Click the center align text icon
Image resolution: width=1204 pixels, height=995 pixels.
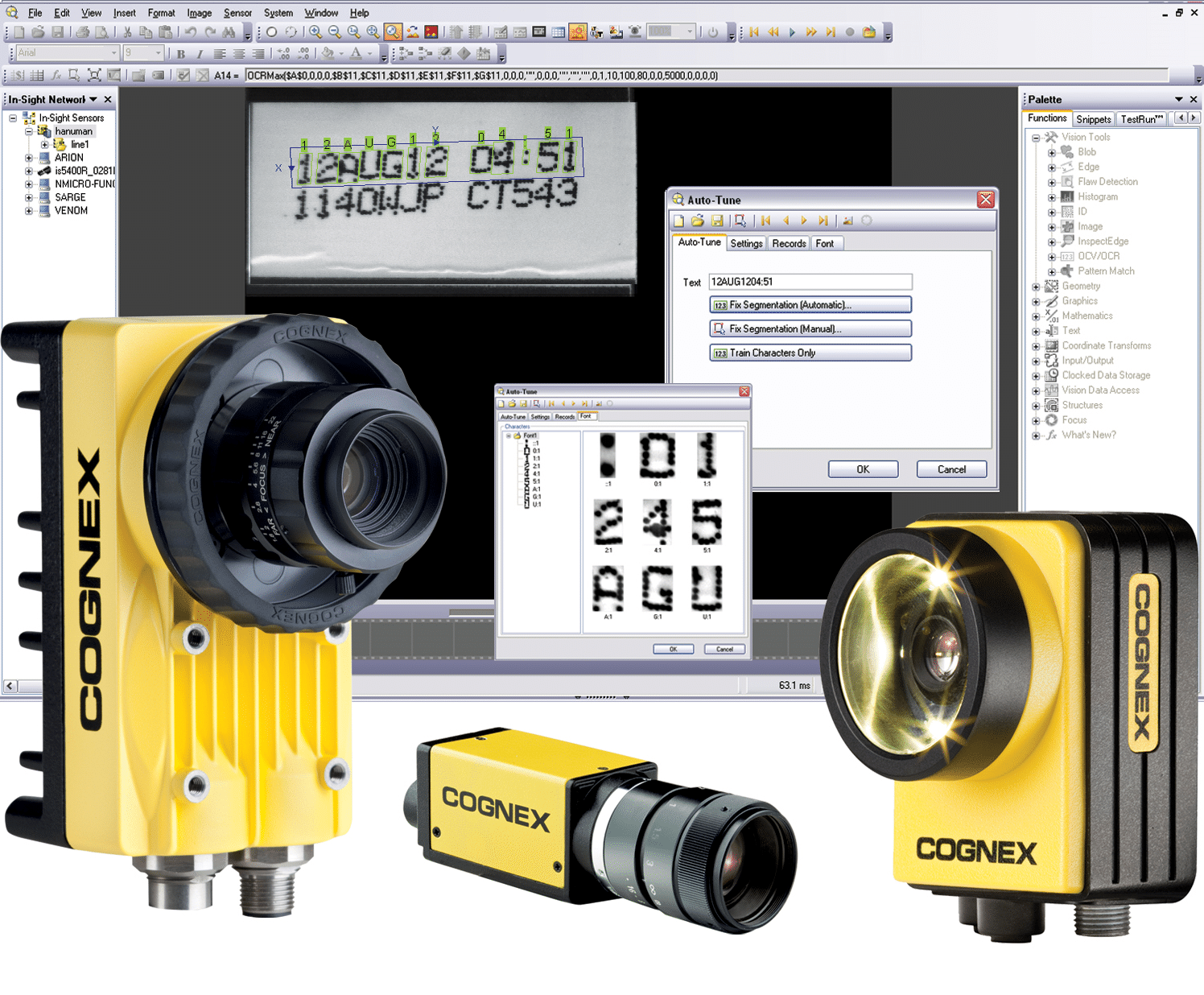tap(238, 54)
